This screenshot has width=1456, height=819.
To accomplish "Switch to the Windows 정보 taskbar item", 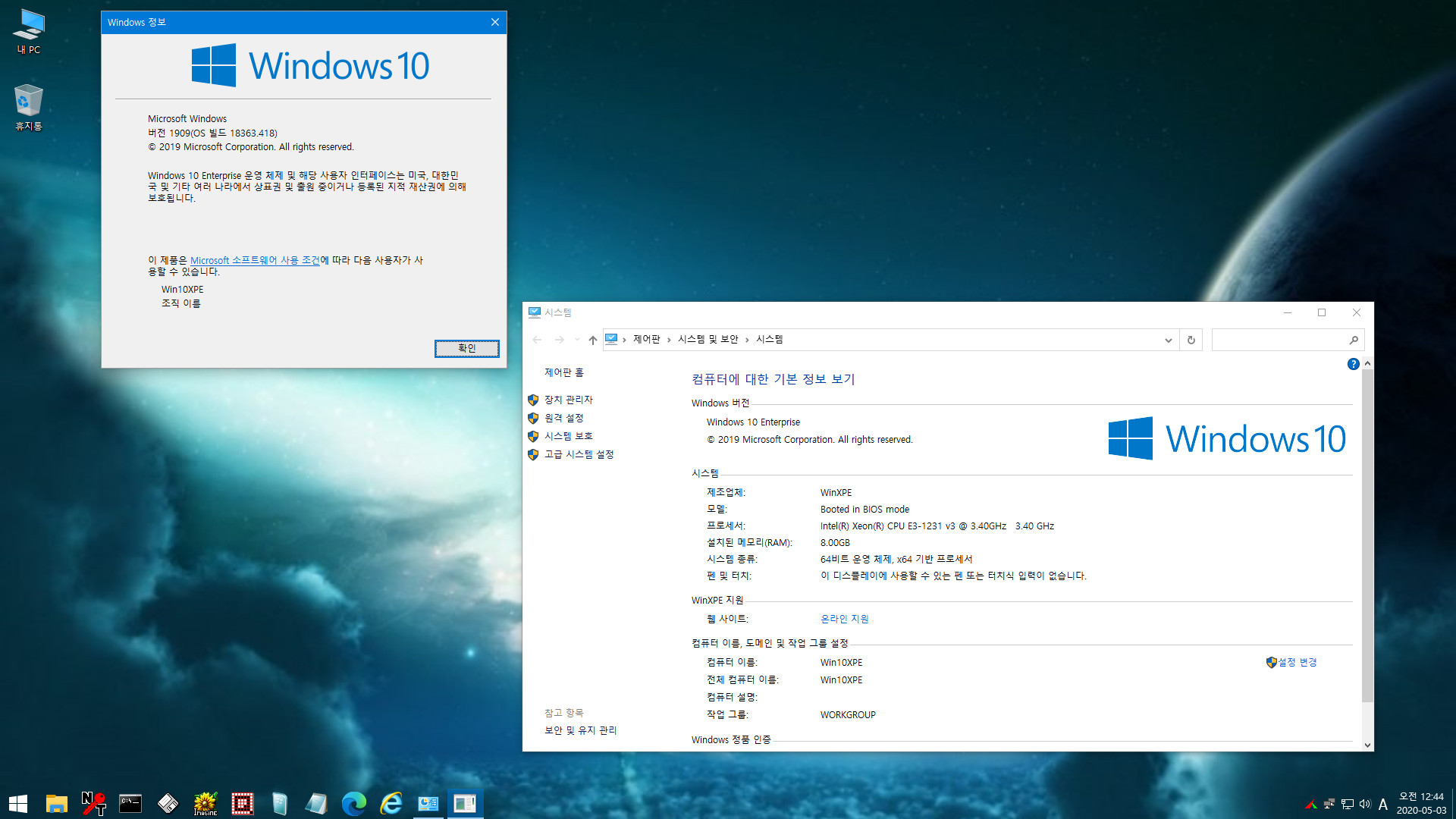I will [465, 803].
